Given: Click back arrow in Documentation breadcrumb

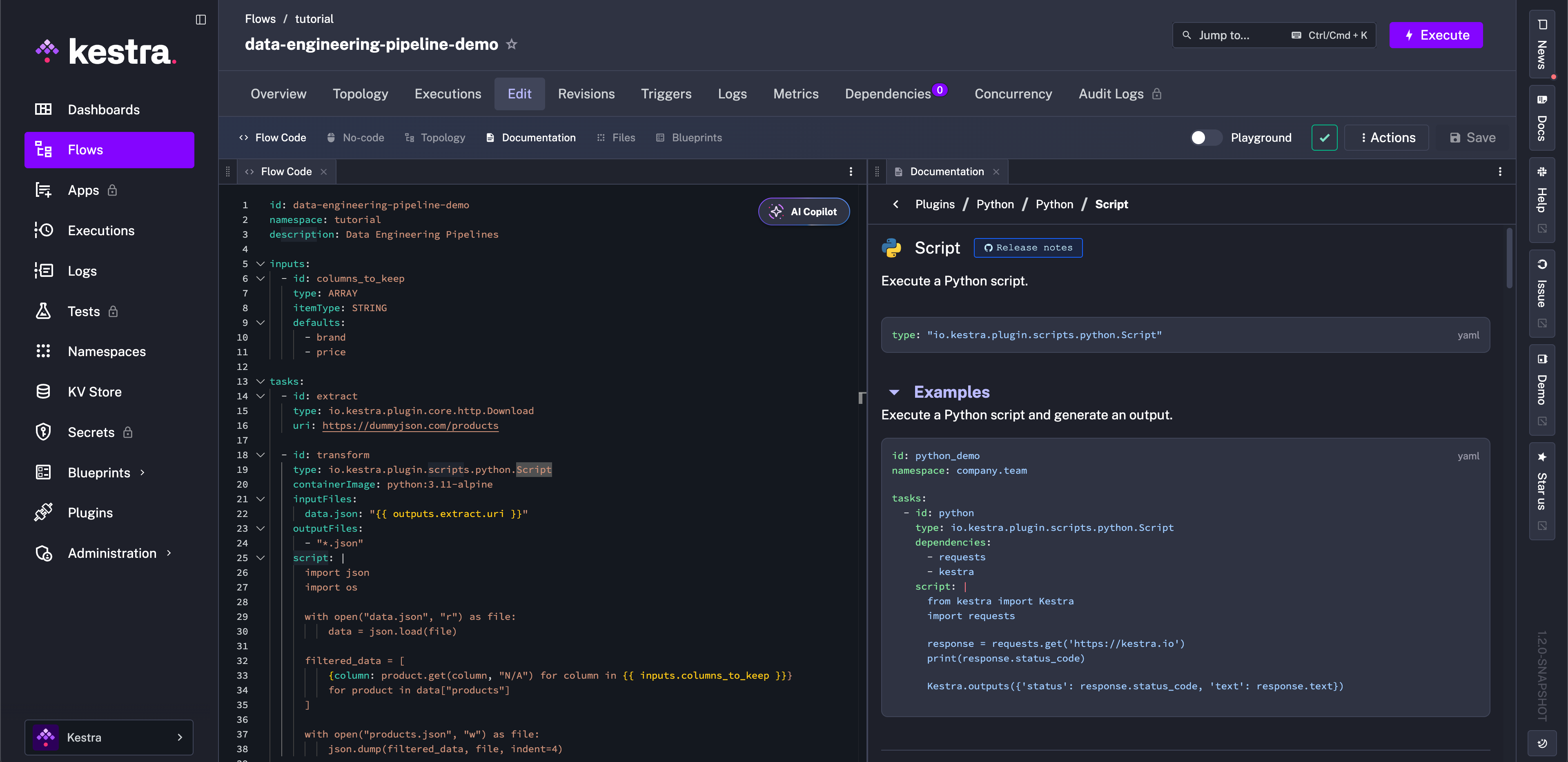Looking at the screenshot, I should click(895, 204).
